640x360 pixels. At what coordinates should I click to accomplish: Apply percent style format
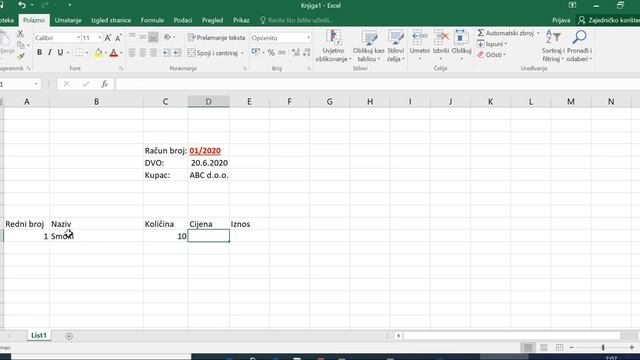click(x=271, y=53)
